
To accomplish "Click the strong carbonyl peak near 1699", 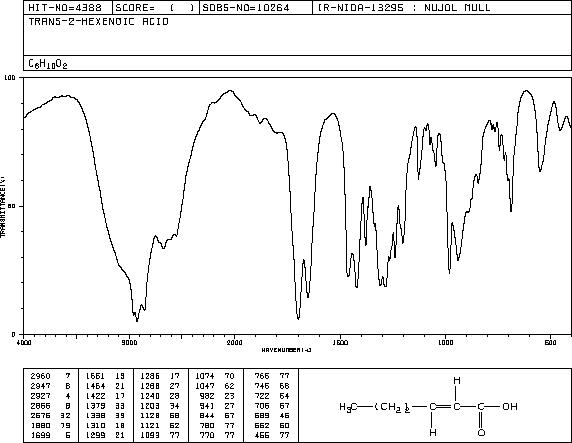I will (298, 319).
